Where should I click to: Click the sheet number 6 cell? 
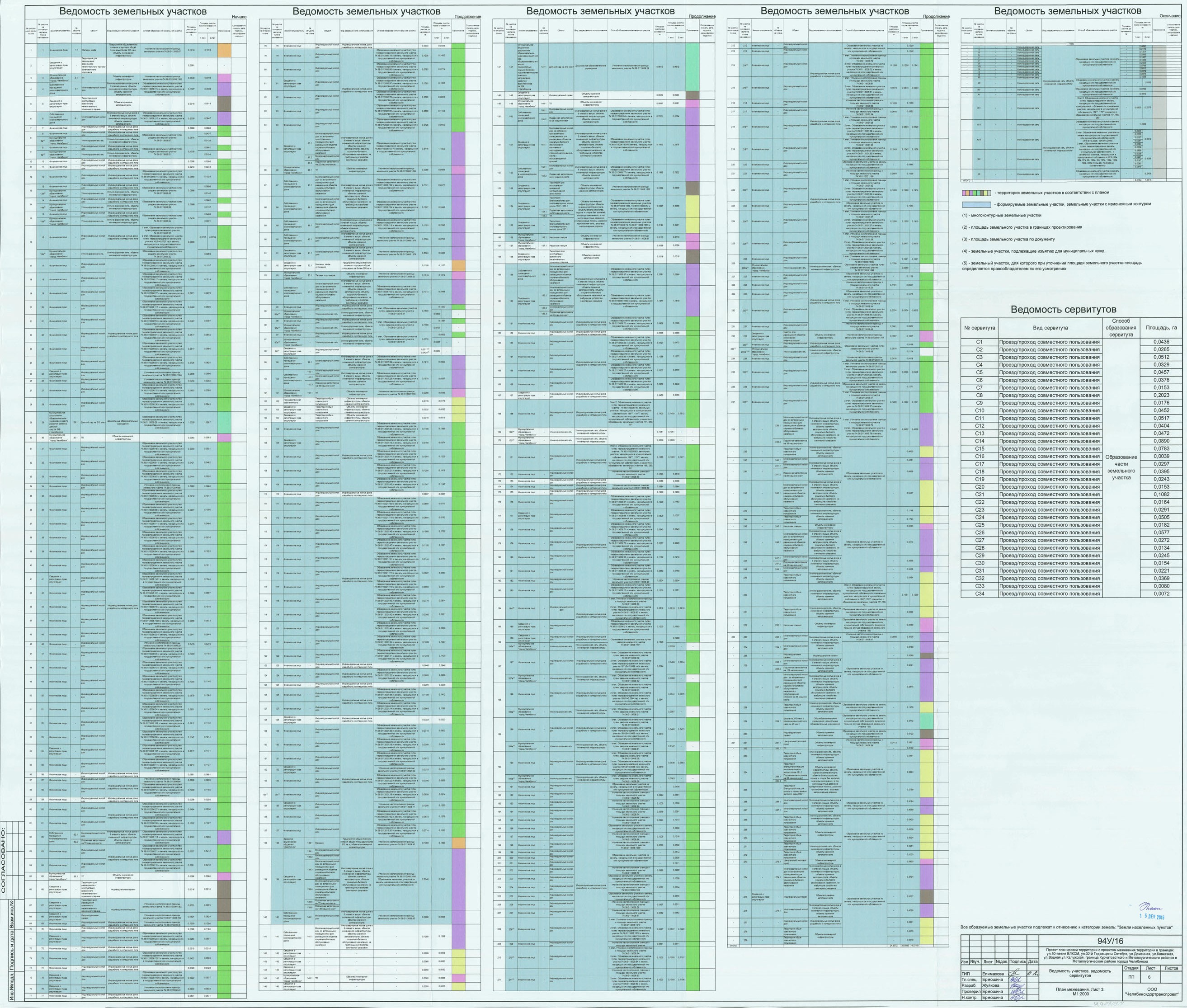pos(1150,977)
